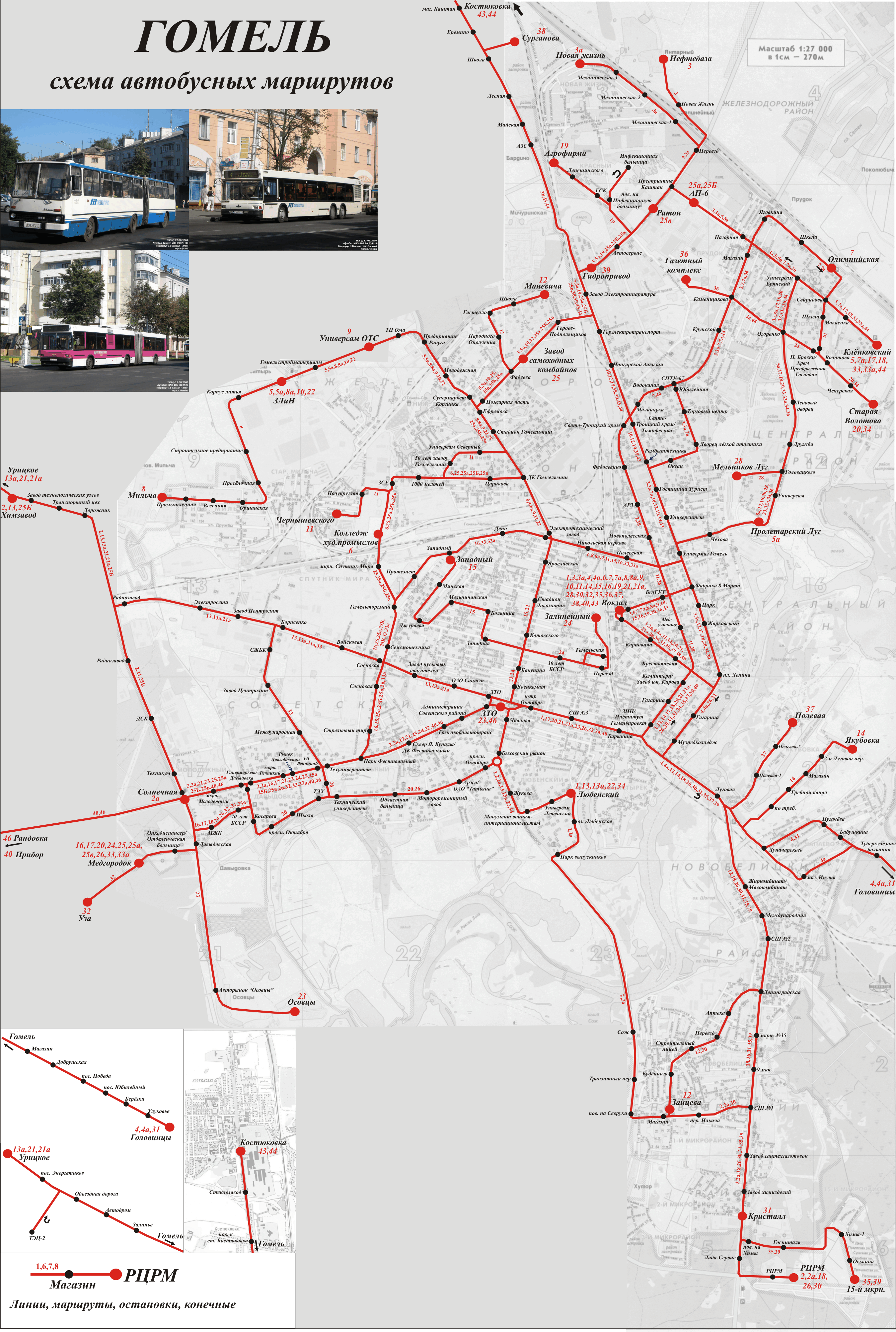This screenshot has width=896, height=1332.
Task: Open the blue-white Ikarus articulated bus photo
Action: pyautogui.click(x=94, y=180)
